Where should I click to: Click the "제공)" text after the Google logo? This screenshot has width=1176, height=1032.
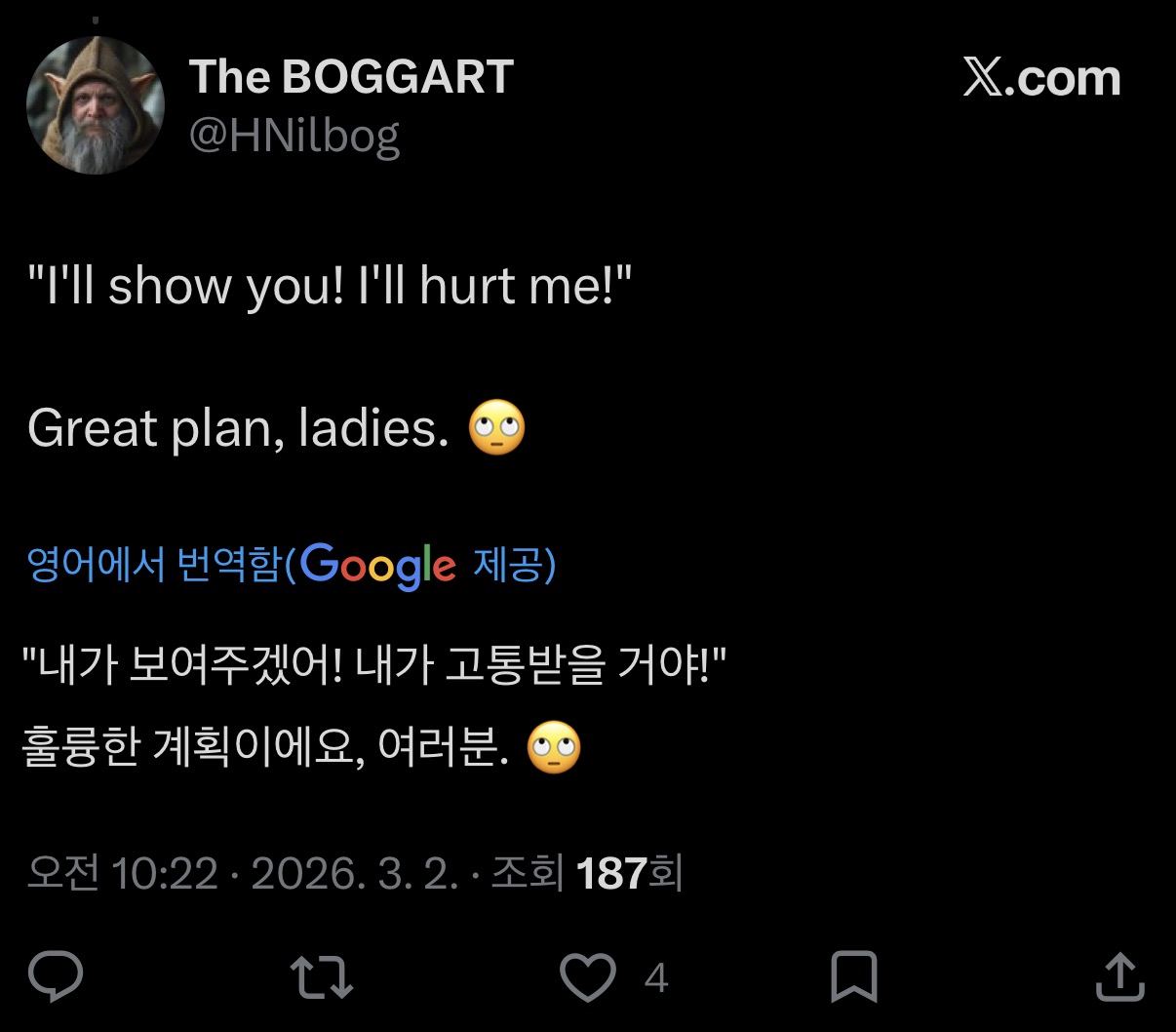pyautogui.click(x=514, y=565)
